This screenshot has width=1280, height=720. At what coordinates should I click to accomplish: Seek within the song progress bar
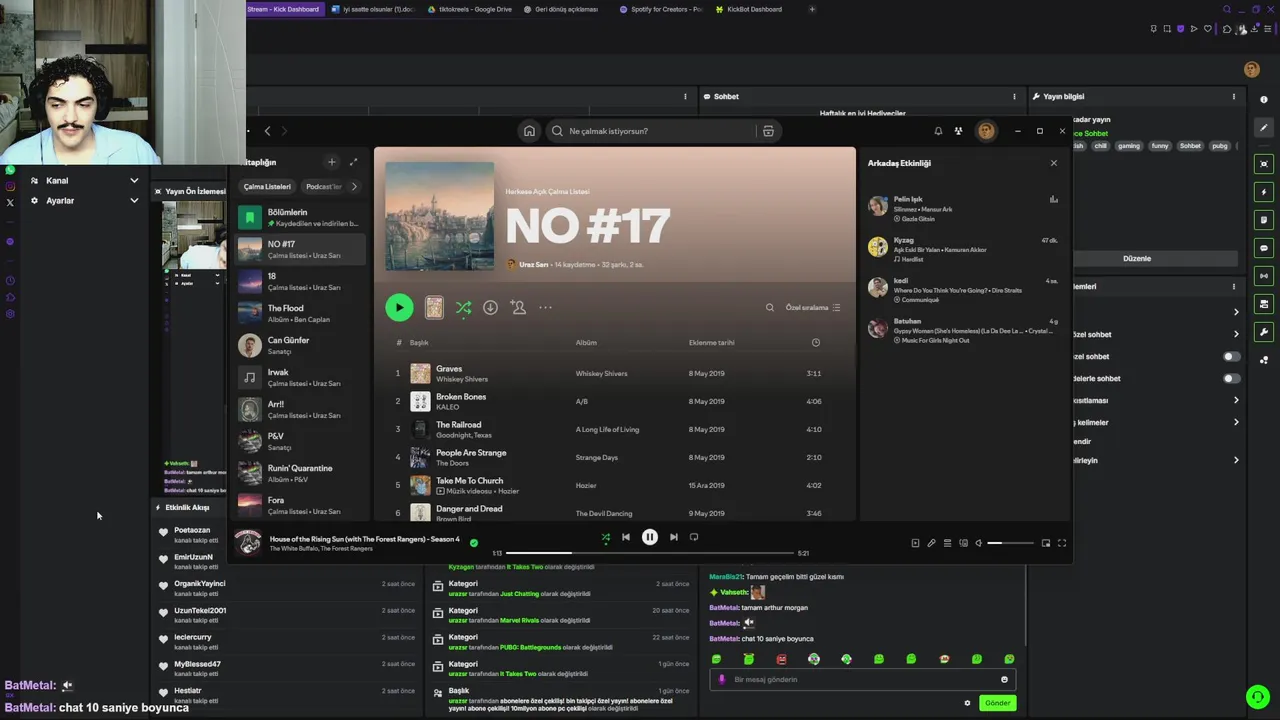[x=650, y=553]
